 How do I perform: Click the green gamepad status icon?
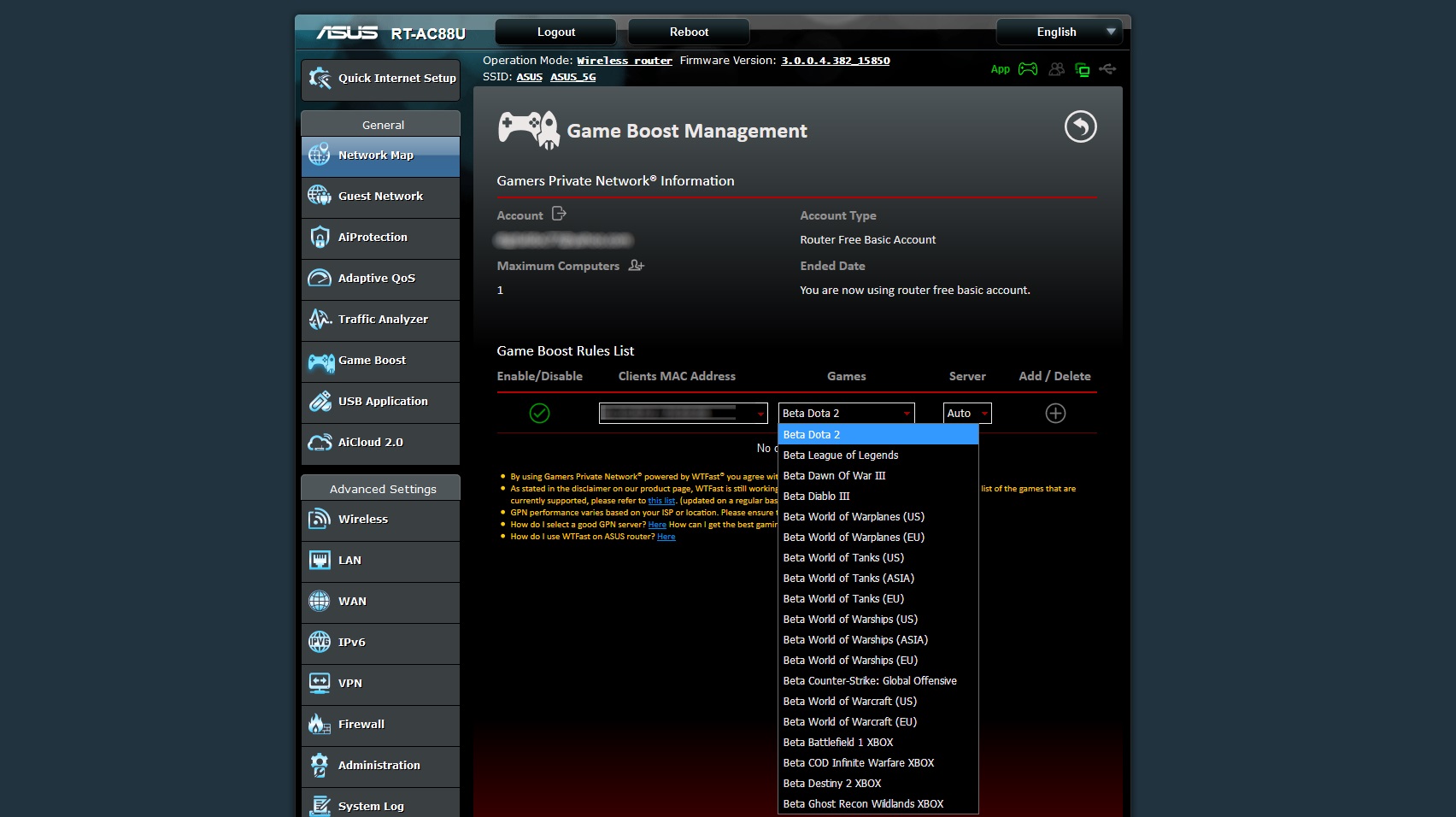pyautogui.click(x=1028, y=69)
